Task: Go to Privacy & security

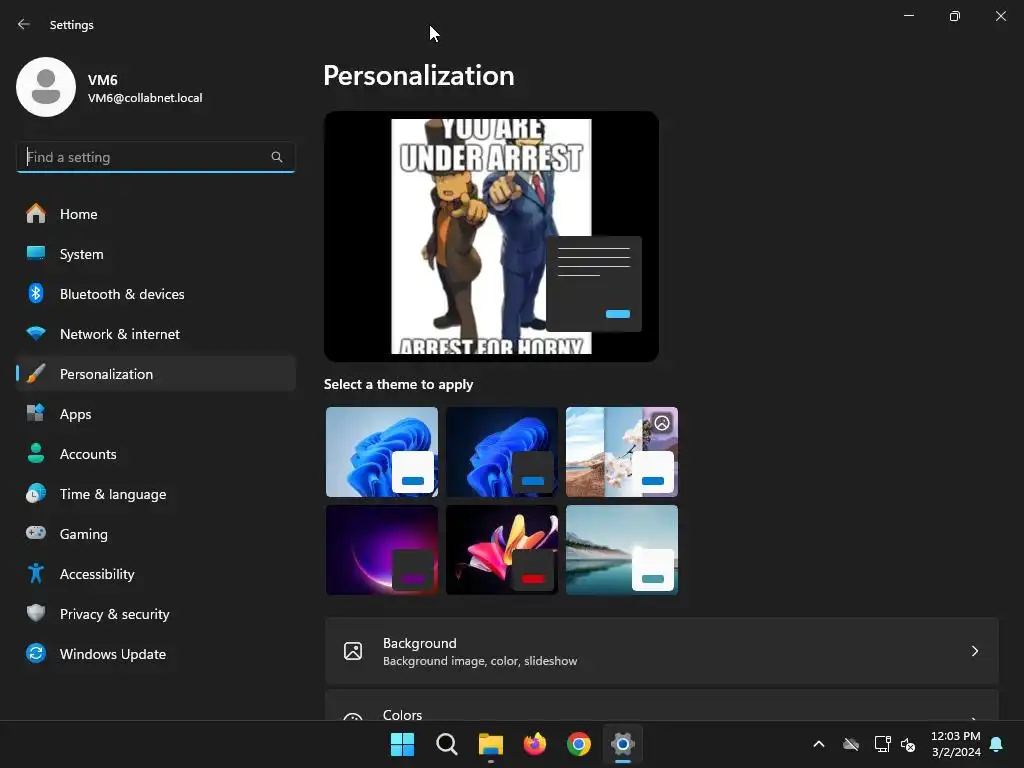Action: 155,614
